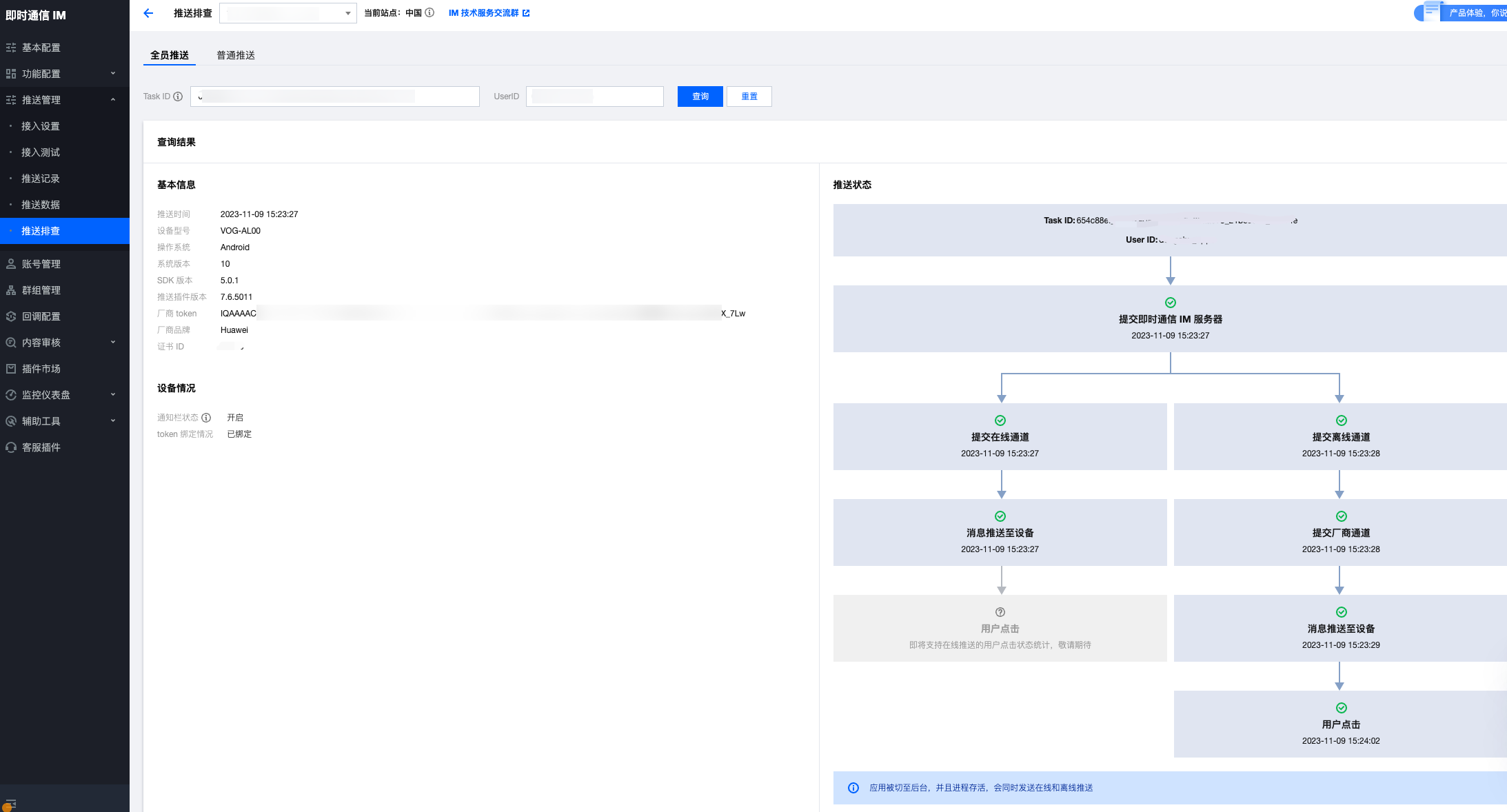Click the 基本配置 sidebar icon
This screenshot has height=812, width=1507.
[11, 48]
